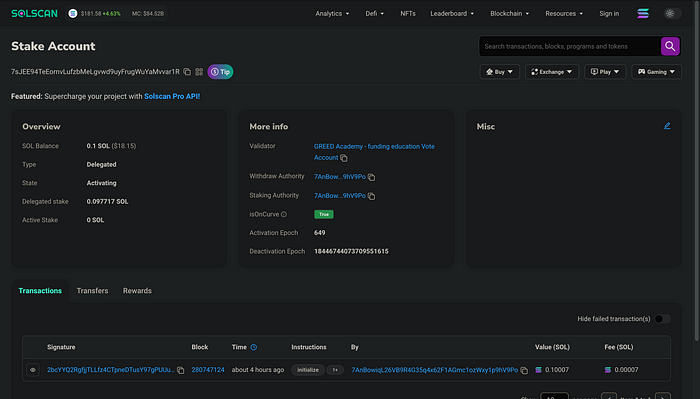Image resolution: width=700 pixels, height=399 pixels.
Task: Switch to the Rewards tab
Action: pos(137,291)
